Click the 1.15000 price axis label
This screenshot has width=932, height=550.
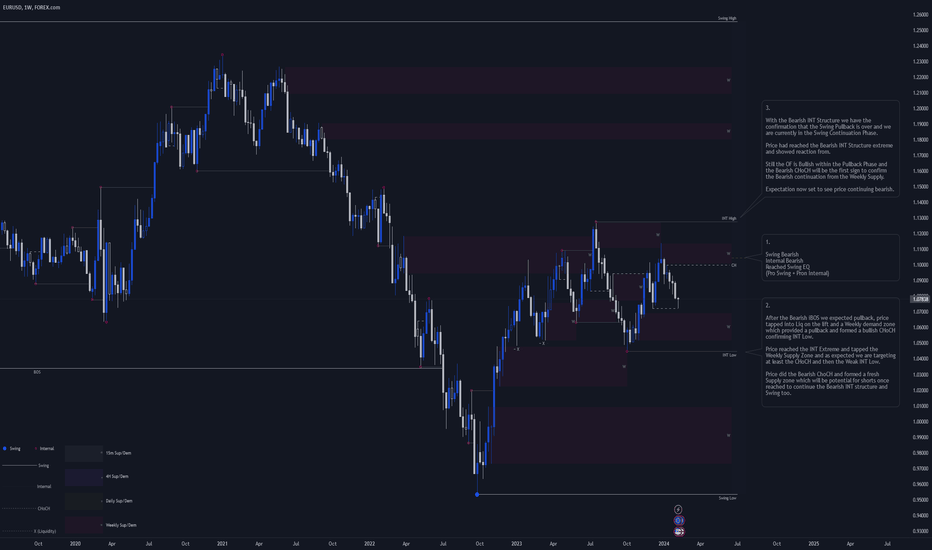point(921,187)
